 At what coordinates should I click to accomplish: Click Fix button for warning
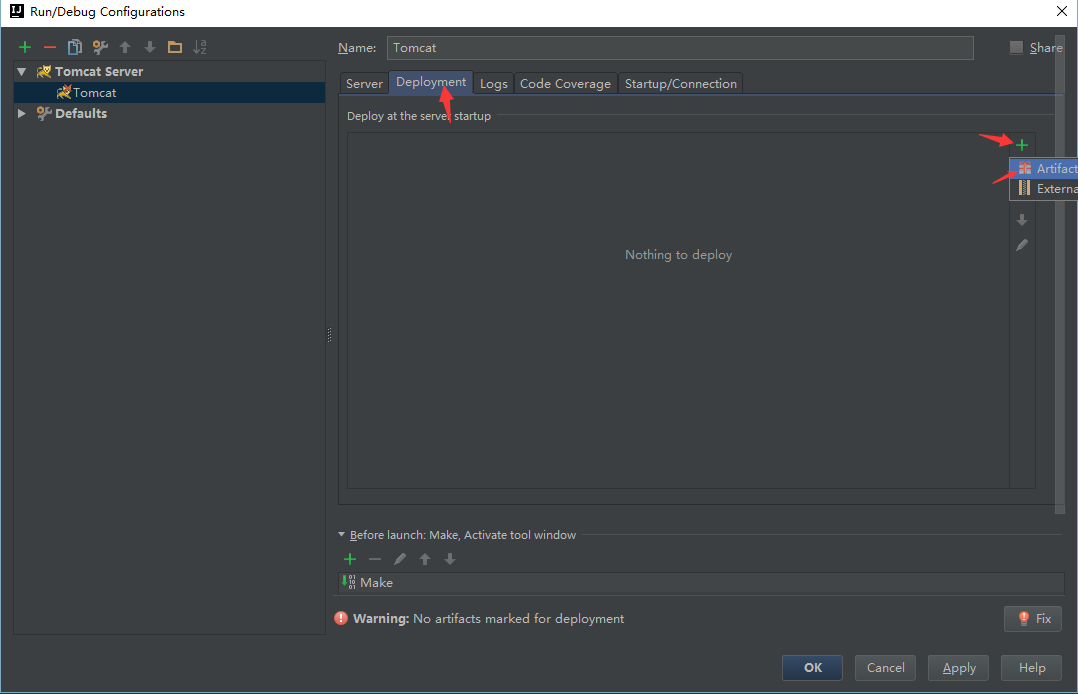click(1033, 618)
